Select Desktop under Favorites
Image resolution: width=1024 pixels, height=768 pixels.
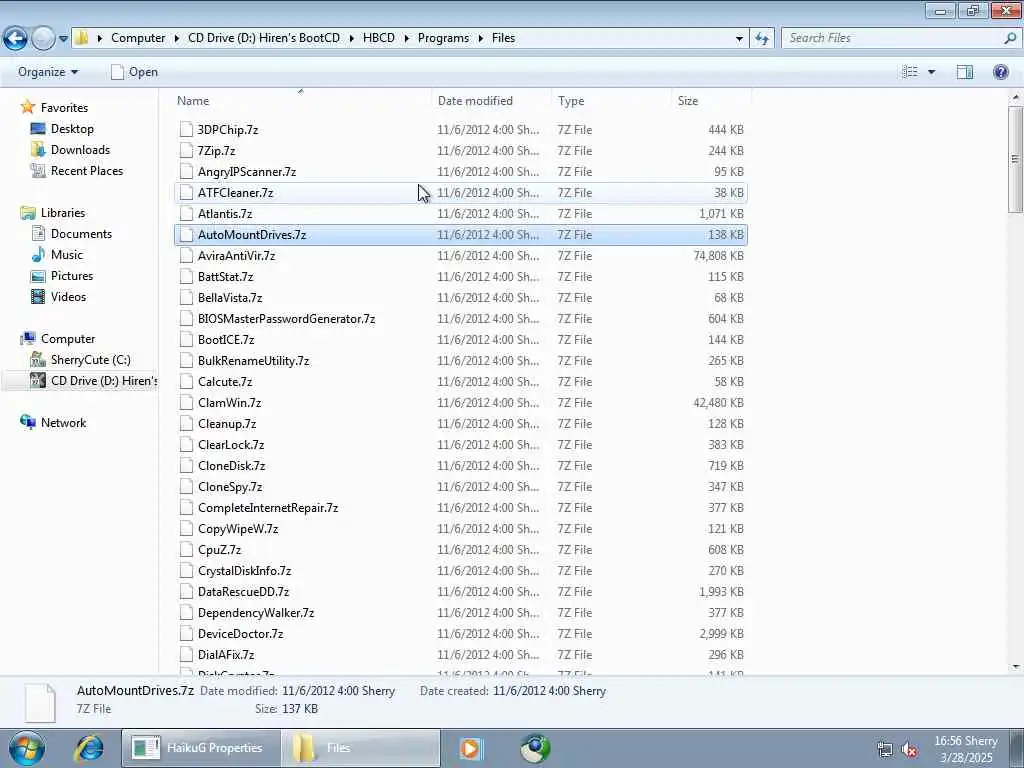click(x=72, y=129)
